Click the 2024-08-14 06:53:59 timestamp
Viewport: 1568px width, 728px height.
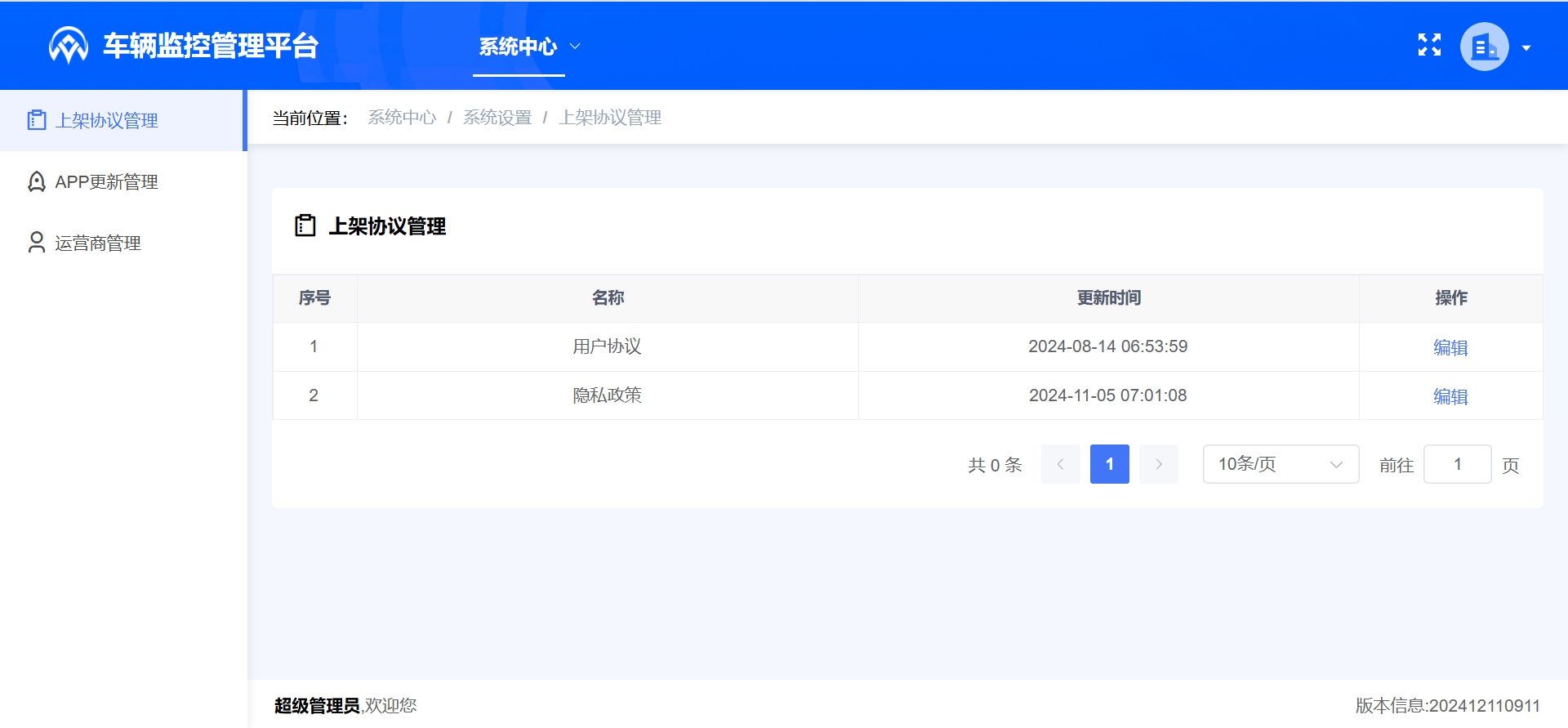1108,346
